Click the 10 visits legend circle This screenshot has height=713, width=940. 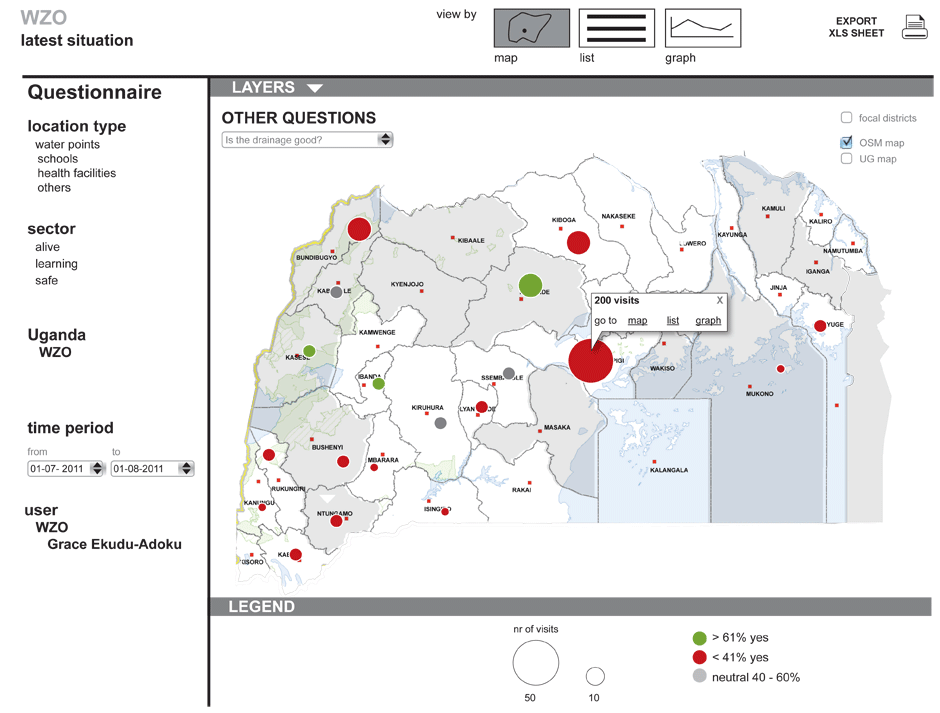(595, 676)
